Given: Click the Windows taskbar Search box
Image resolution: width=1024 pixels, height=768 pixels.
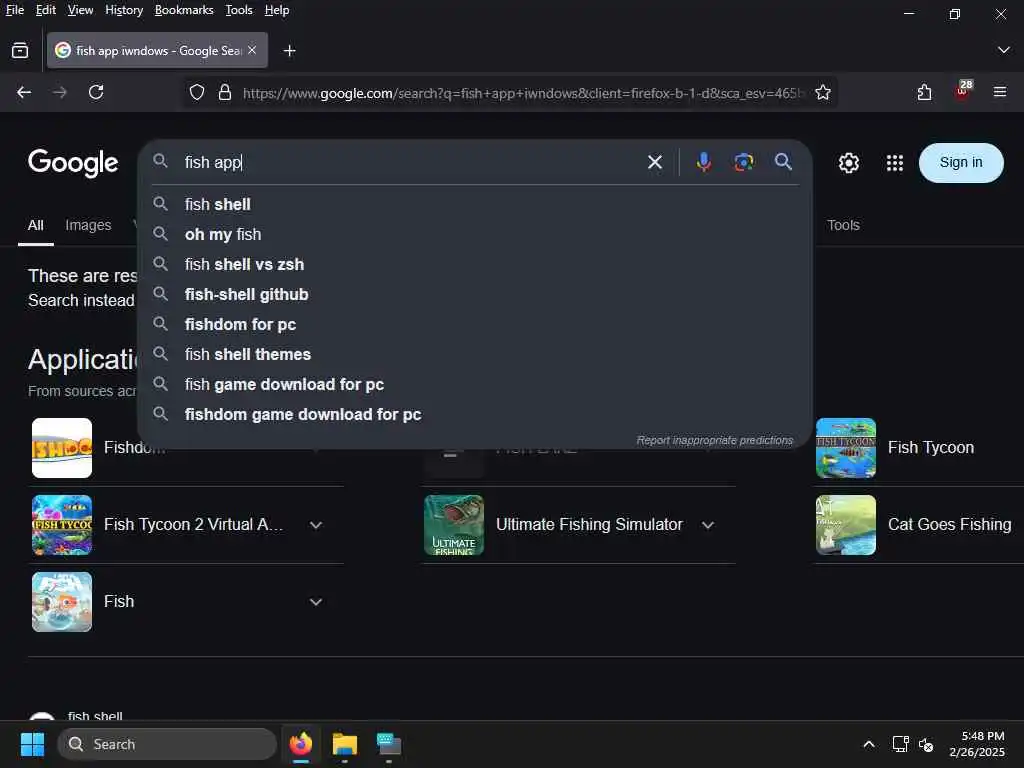Looking at the screenshot, I should (x=167, y=744).
